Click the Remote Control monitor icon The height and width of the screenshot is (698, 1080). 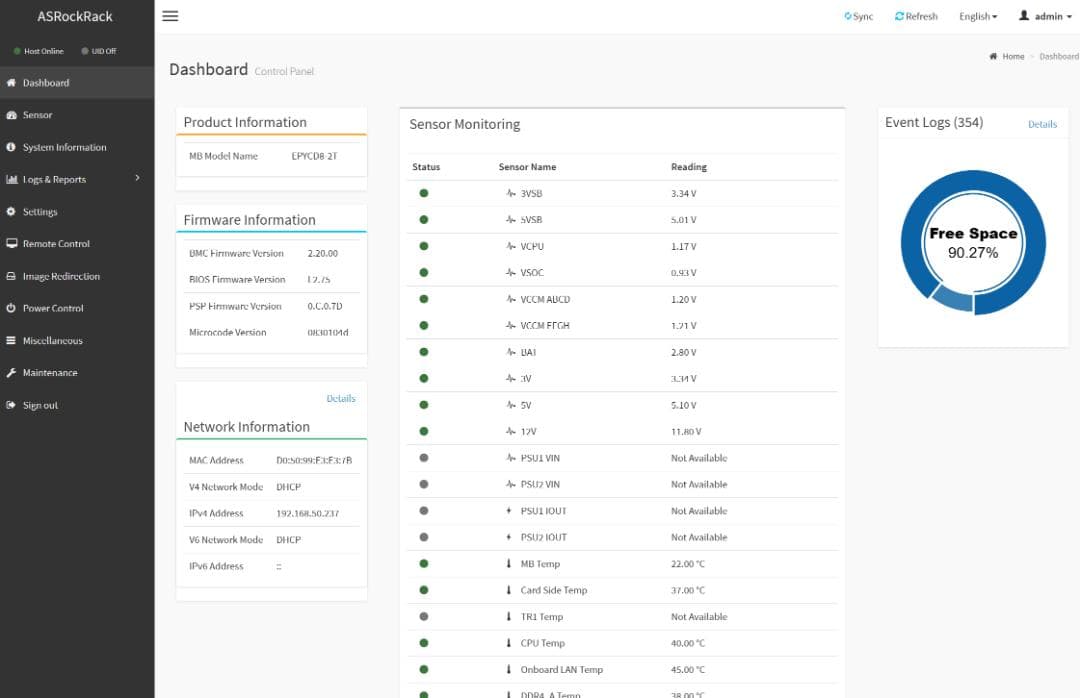pos(12,244)
